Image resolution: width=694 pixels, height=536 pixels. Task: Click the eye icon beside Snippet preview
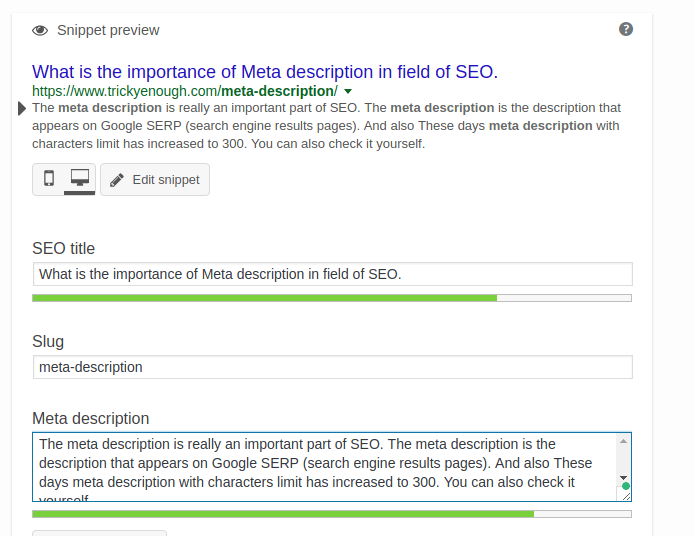(40, 30)
